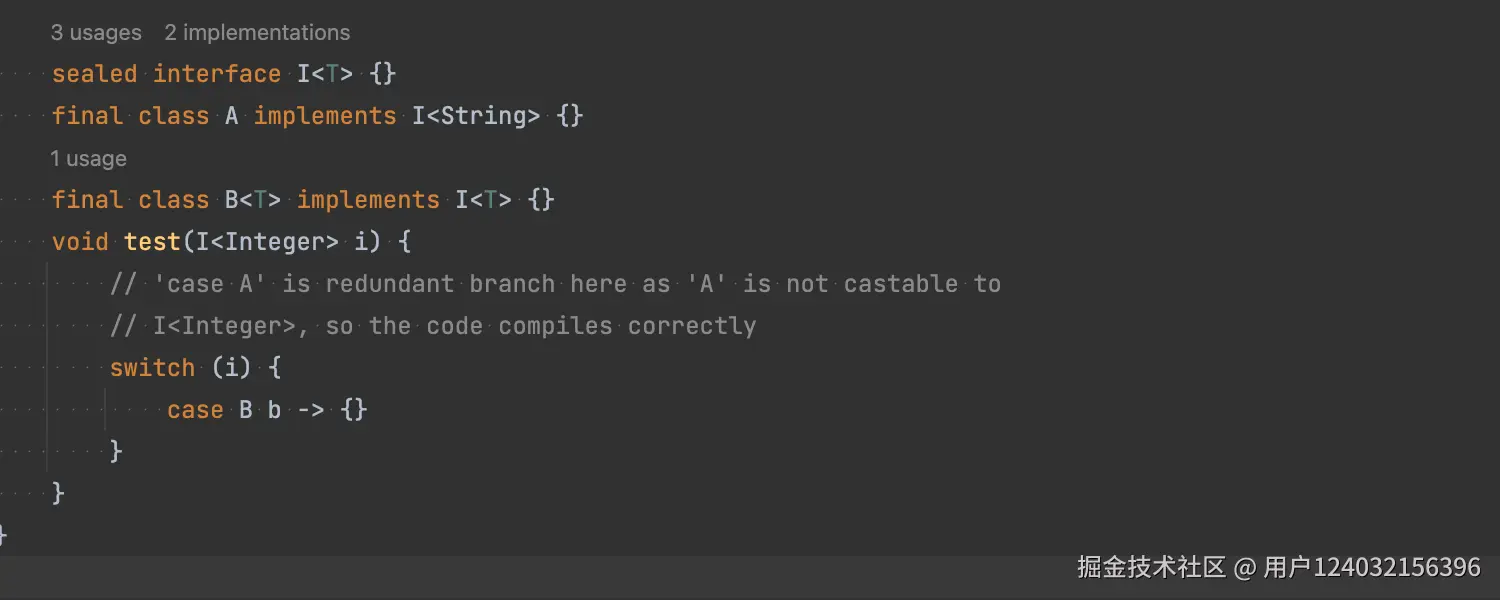The width and height of the screenshot is (1500, 600).
Task: Click the "interface" keyword
Action: point(216,74)
